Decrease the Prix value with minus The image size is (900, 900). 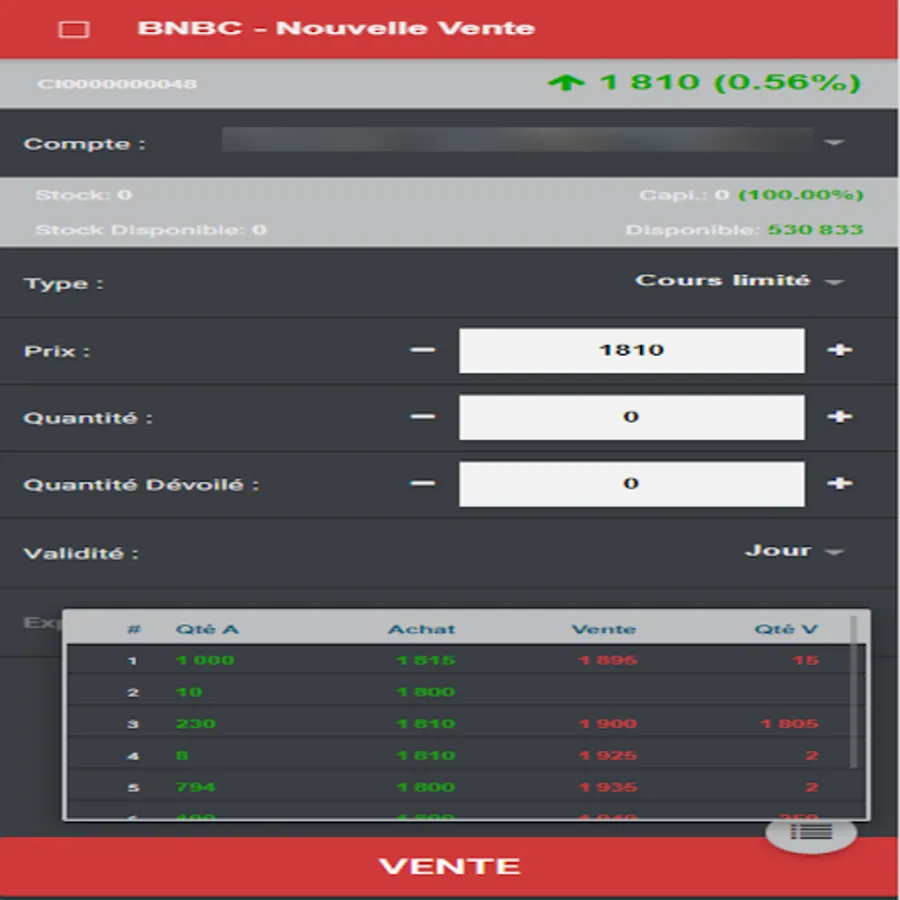(423, 350)
